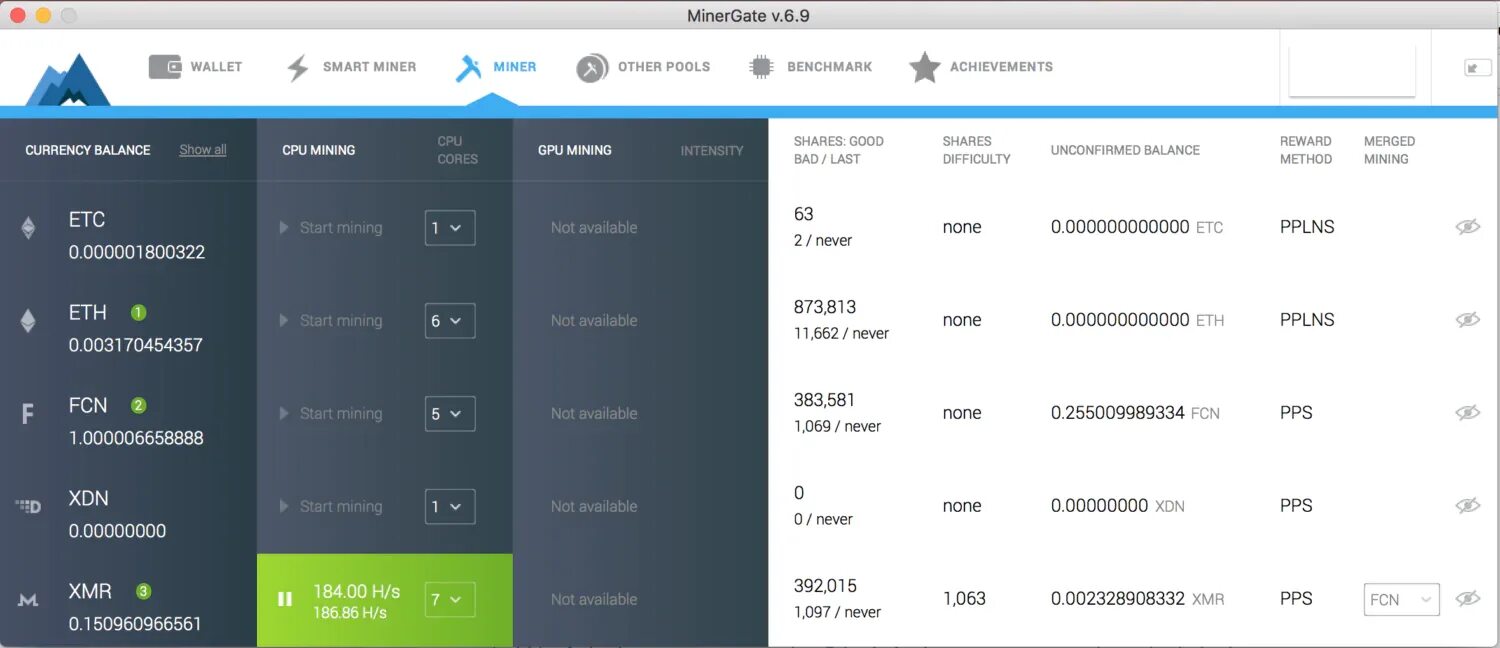
Task: Click the green badge 3 beside XMR
Action: [x=143, y=591]
